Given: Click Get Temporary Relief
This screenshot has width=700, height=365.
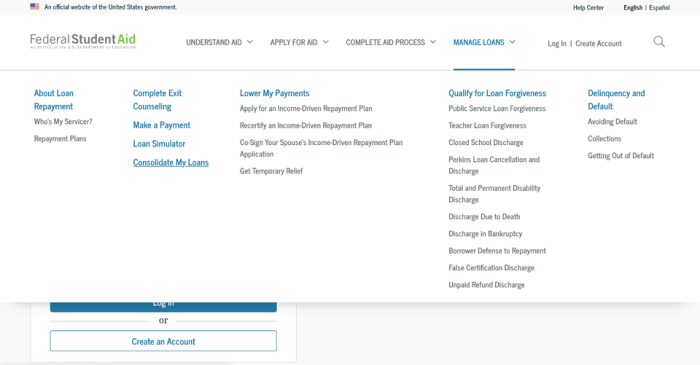Looking at the screenshot, I should (271, 171).
